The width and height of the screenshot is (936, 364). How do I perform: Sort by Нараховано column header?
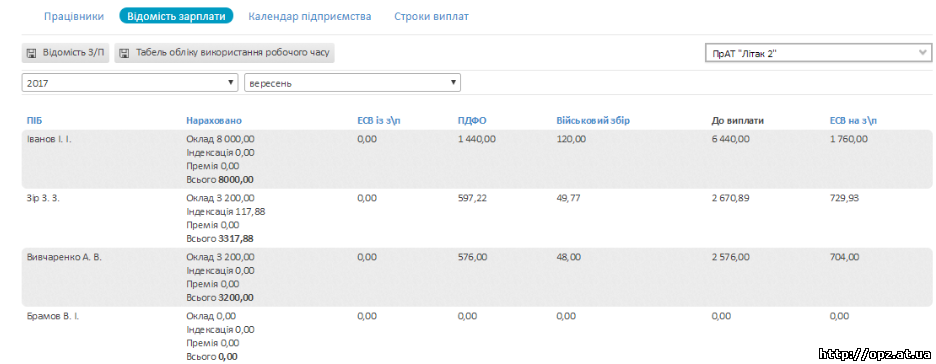tap(214, 121)
